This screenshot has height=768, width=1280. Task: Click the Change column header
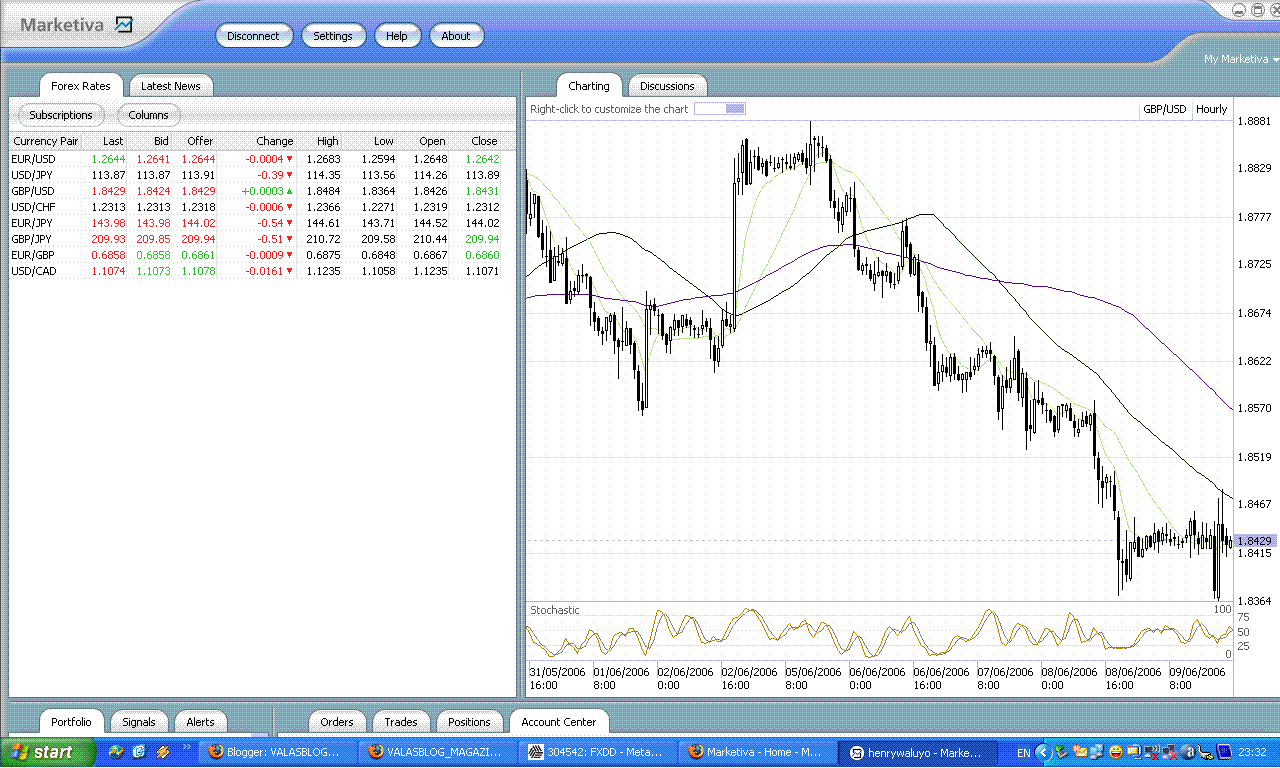pos(258,141)
